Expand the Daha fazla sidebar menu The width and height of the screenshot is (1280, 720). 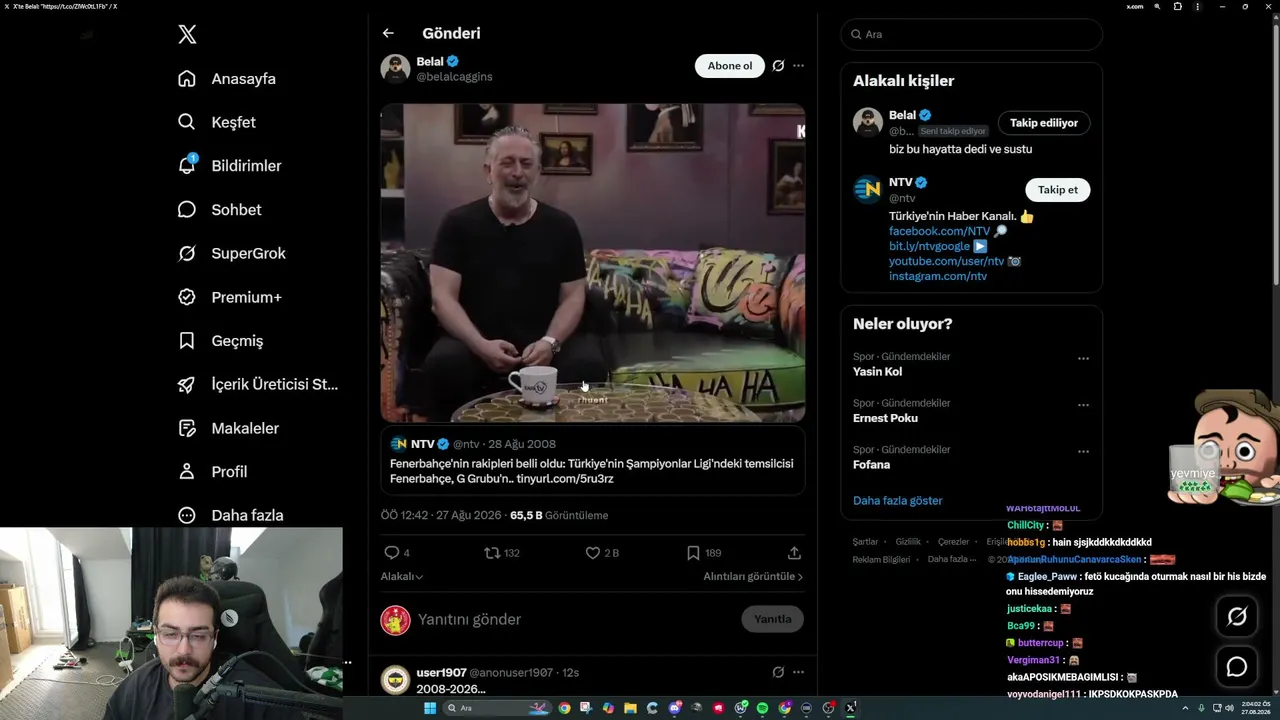(x=230, y=516)
